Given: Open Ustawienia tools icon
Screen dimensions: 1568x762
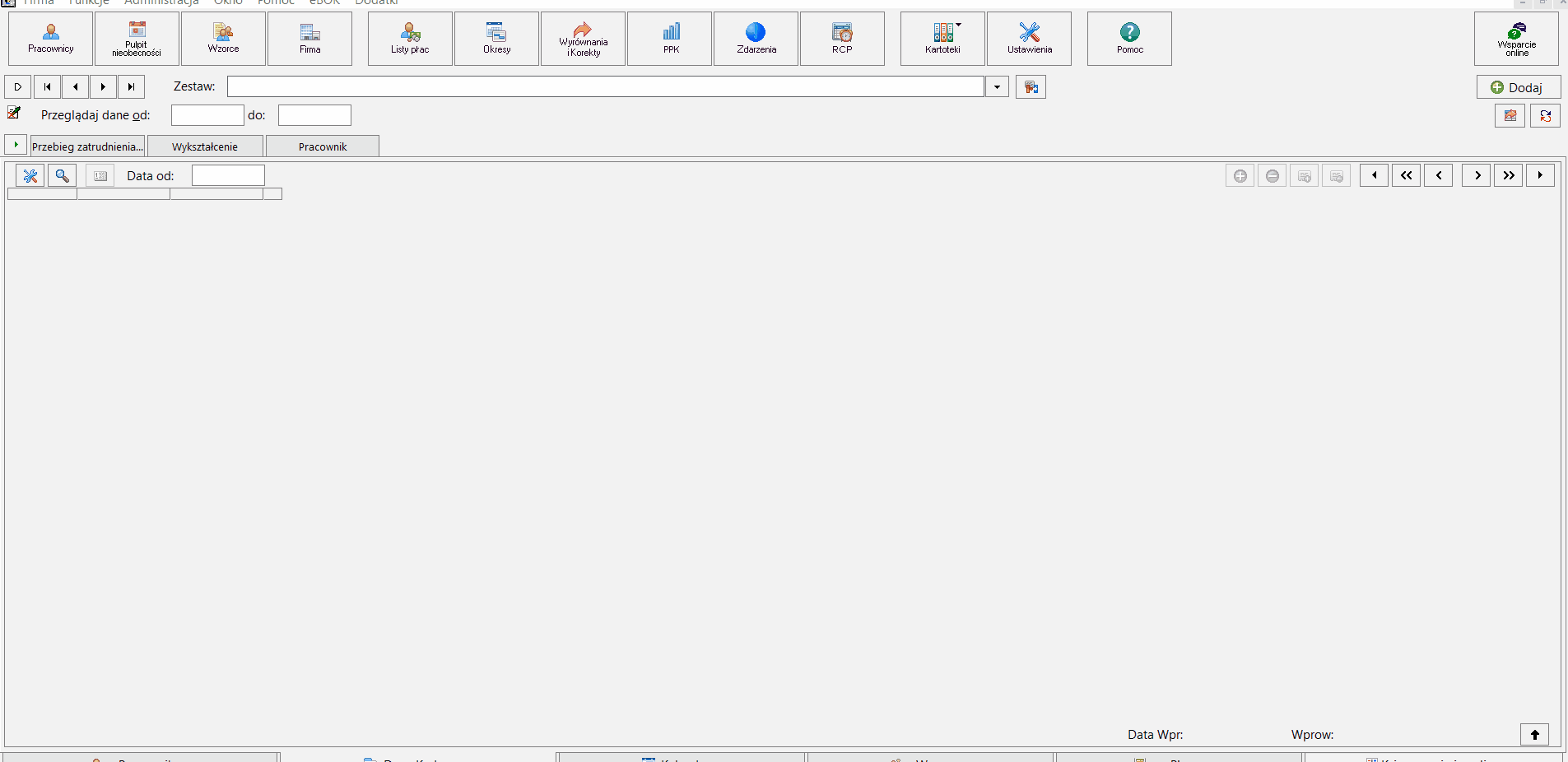Looking at the screenshot, I should (x=1029, y=39).
